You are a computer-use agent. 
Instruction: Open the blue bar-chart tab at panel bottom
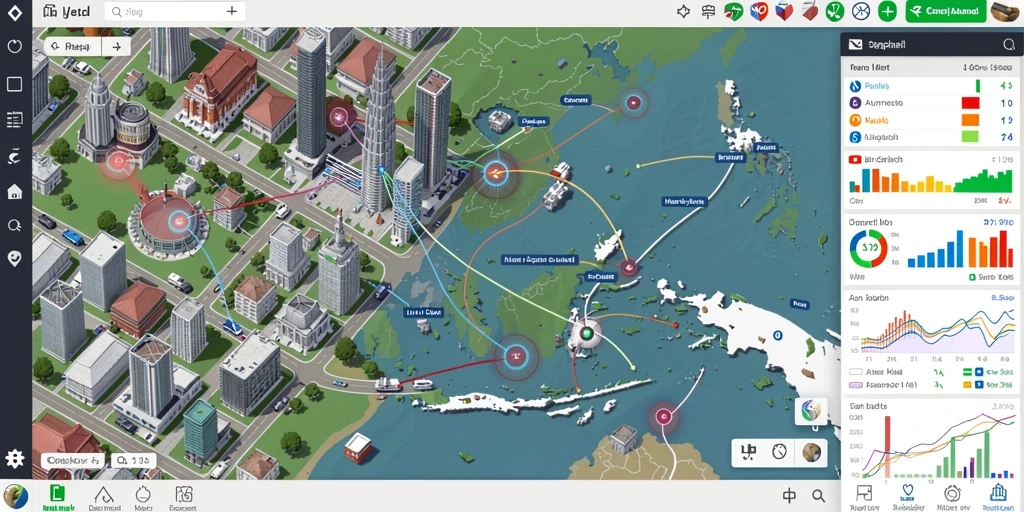coord(997,494)
